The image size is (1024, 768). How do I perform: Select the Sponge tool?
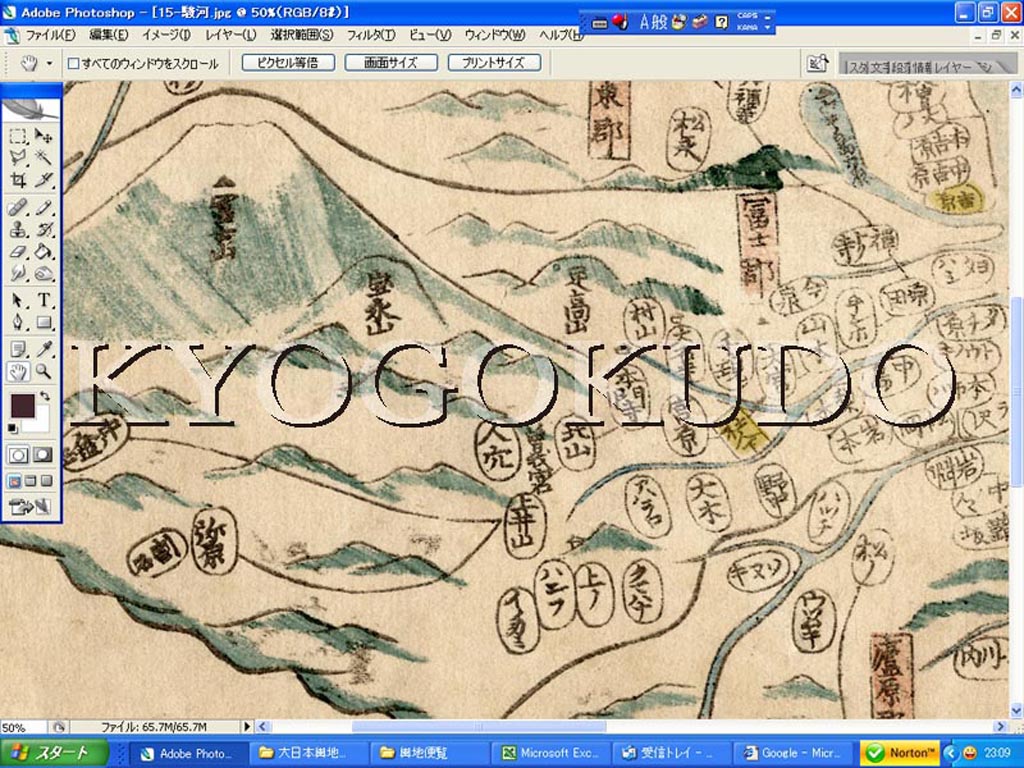pyautogui.click(x=43, y=273)
